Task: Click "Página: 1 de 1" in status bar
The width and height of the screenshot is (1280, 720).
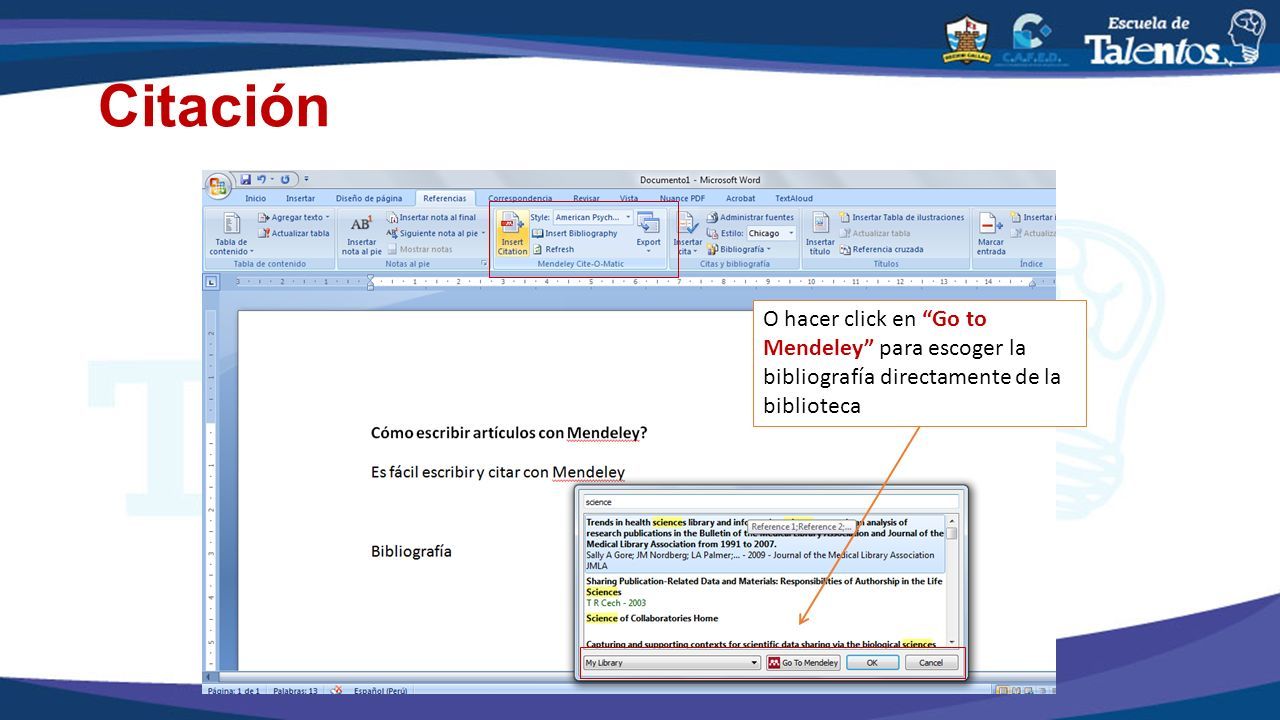Action: 233,690
